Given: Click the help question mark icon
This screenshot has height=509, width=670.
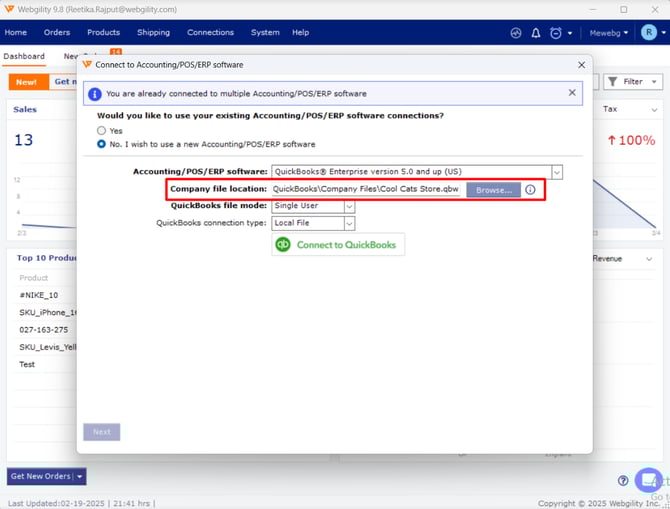Looking at the screenshot, I should (x=623, y=481).
